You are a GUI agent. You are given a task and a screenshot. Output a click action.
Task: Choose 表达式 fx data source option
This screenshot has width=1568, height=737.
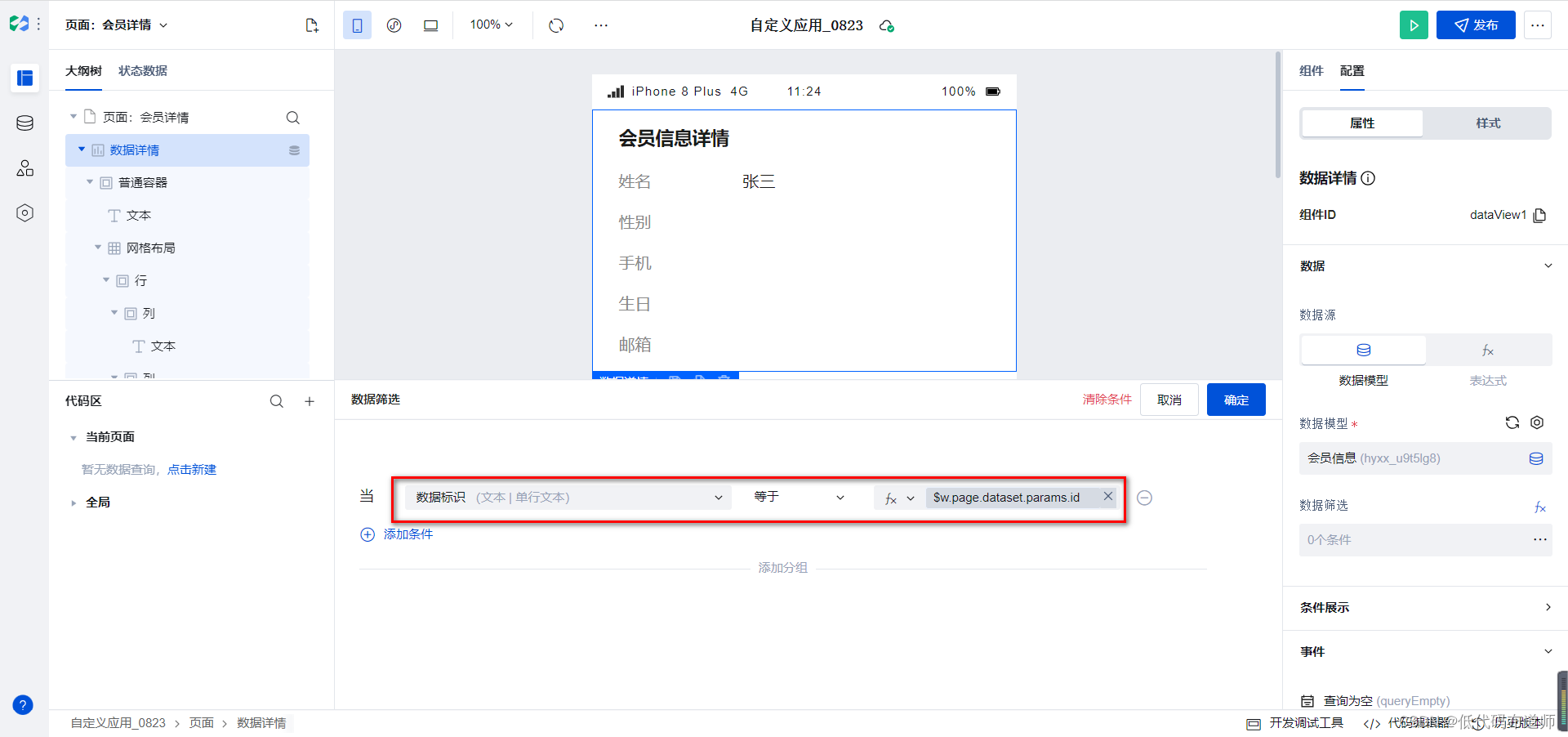(1488, 351)
